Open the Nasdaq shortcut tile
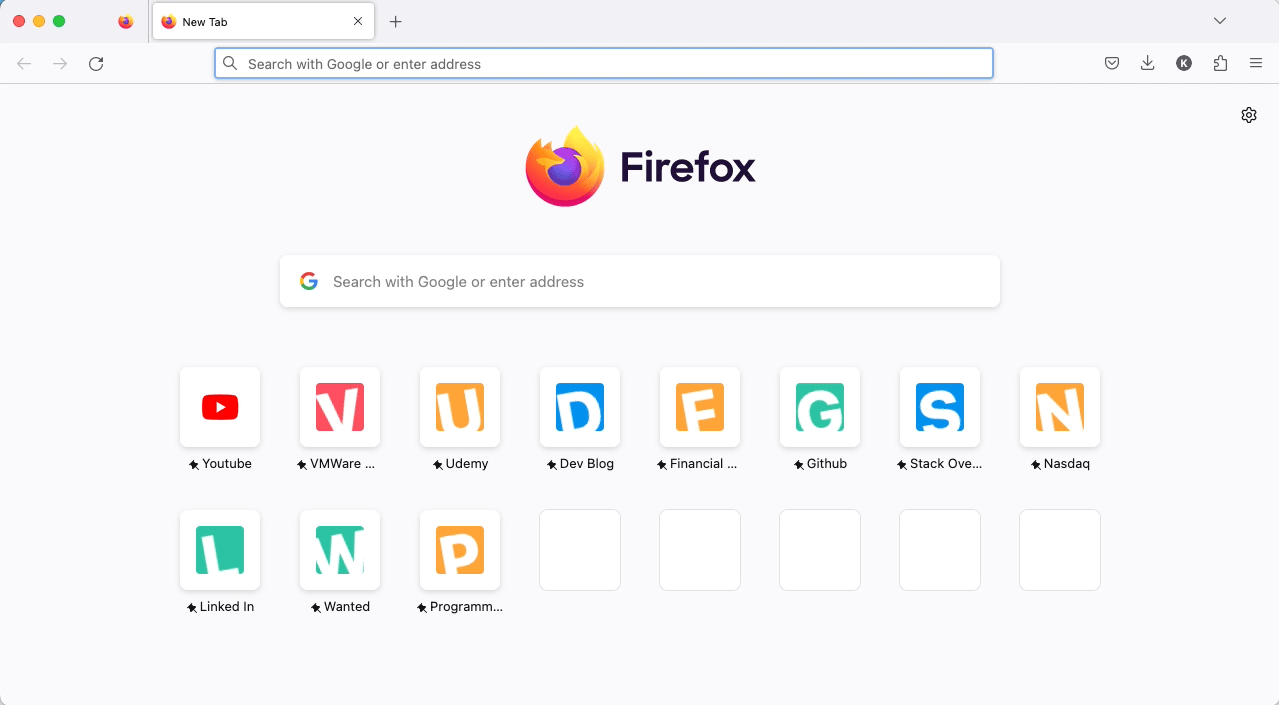1279x705 pixels. pyautogui.click(x=1060, y=407)
